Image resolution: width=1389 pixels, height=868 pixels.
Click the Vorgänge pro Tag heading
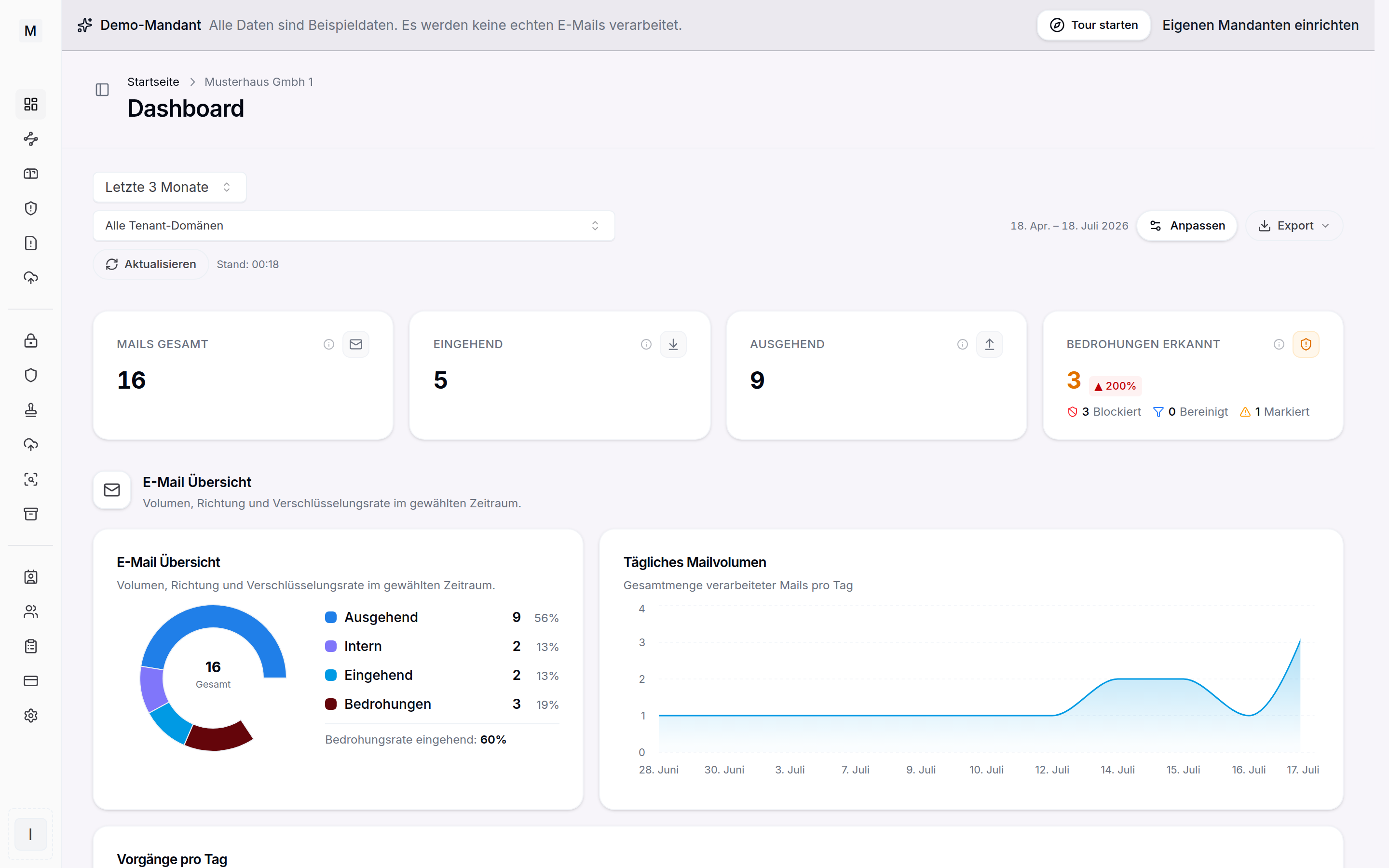(x=172, y=859)
